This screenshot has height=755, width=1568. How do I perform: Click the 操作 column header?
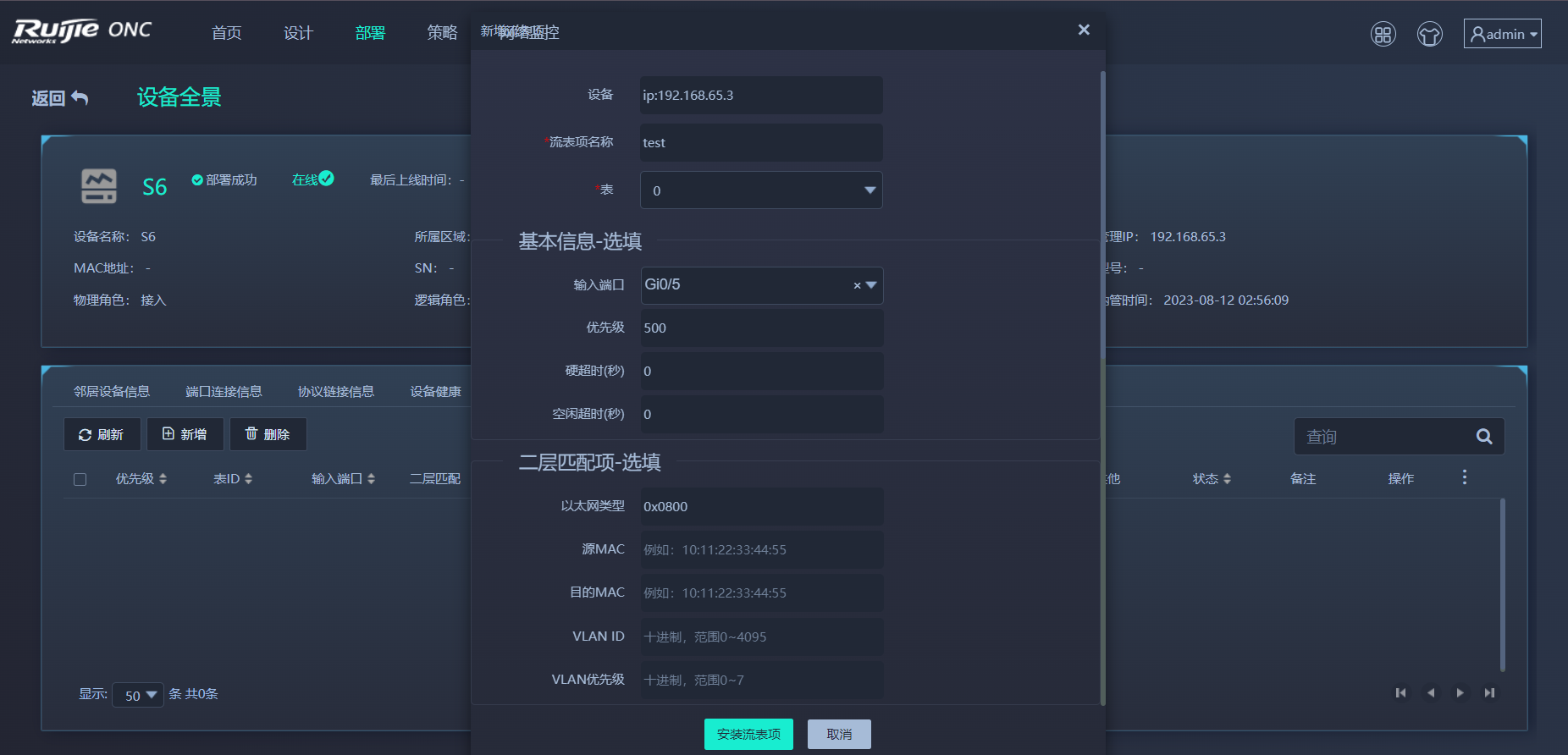point(1401,479)
